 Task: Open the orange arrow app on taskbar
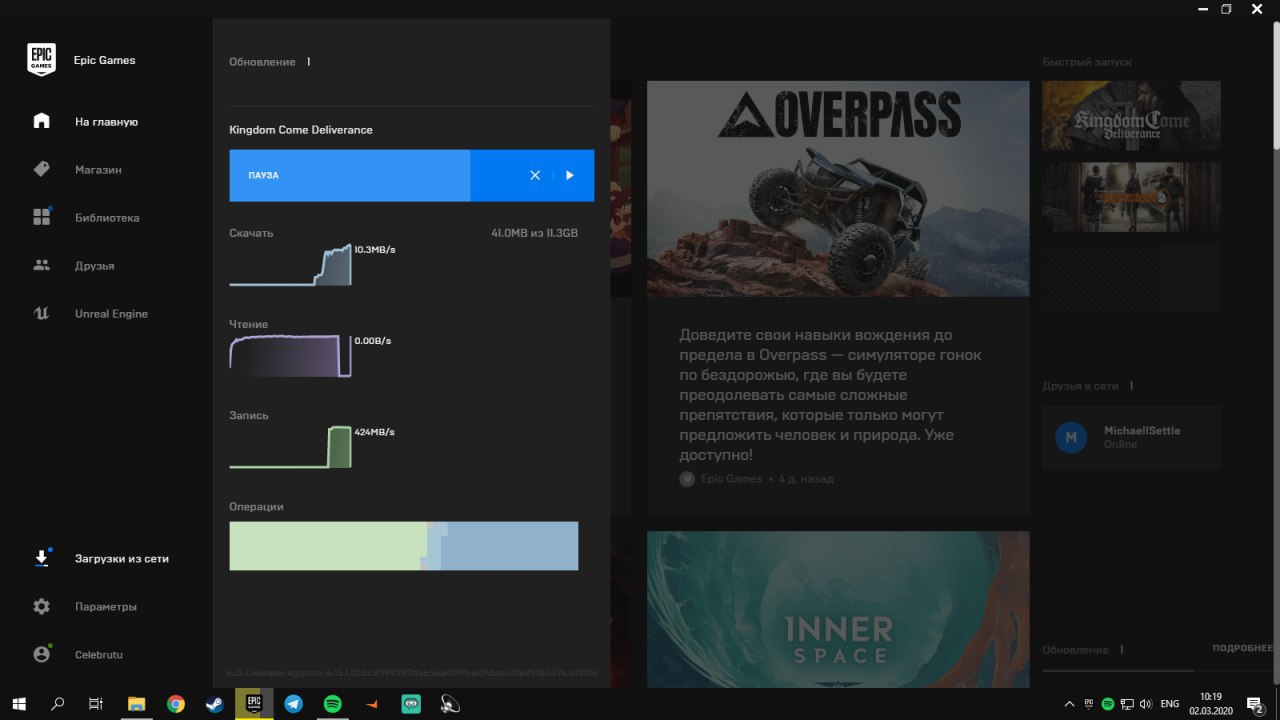click(372, 704)
